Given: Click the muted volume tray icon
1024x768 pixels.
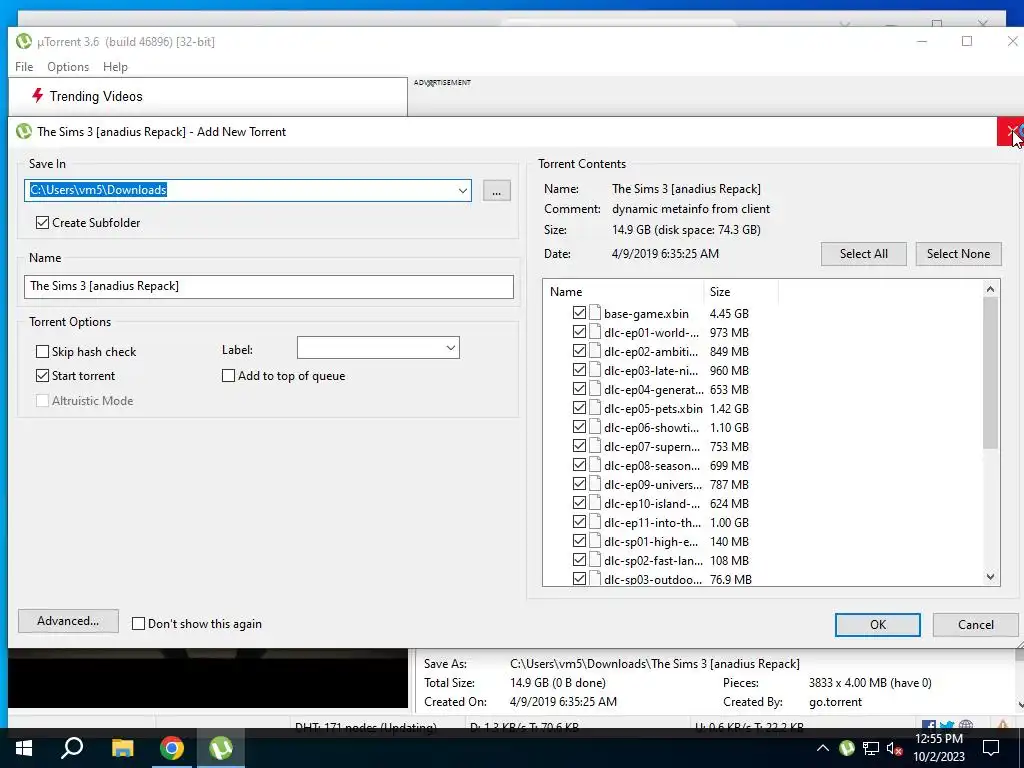Looking at the screenshot, I should [x=894, y=748].
